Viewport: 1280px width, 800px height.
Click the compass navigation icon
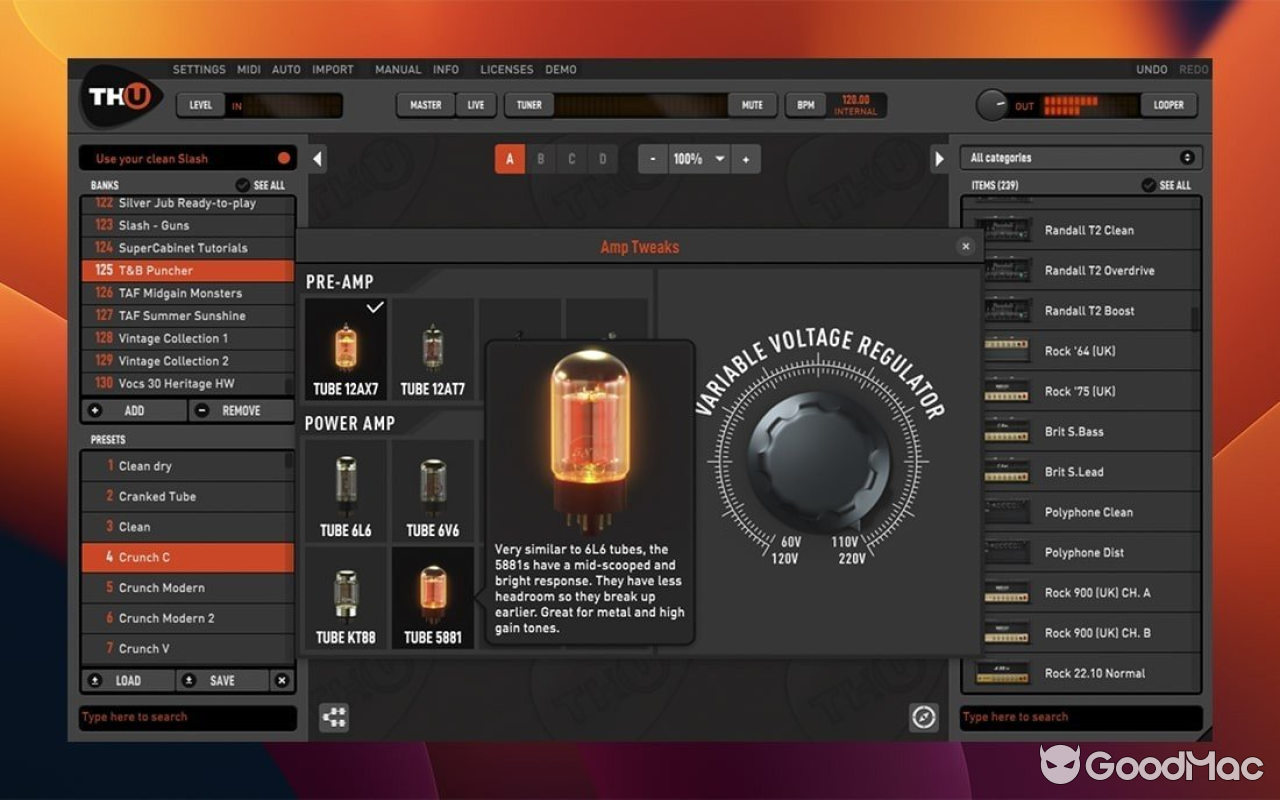point(922,716)
